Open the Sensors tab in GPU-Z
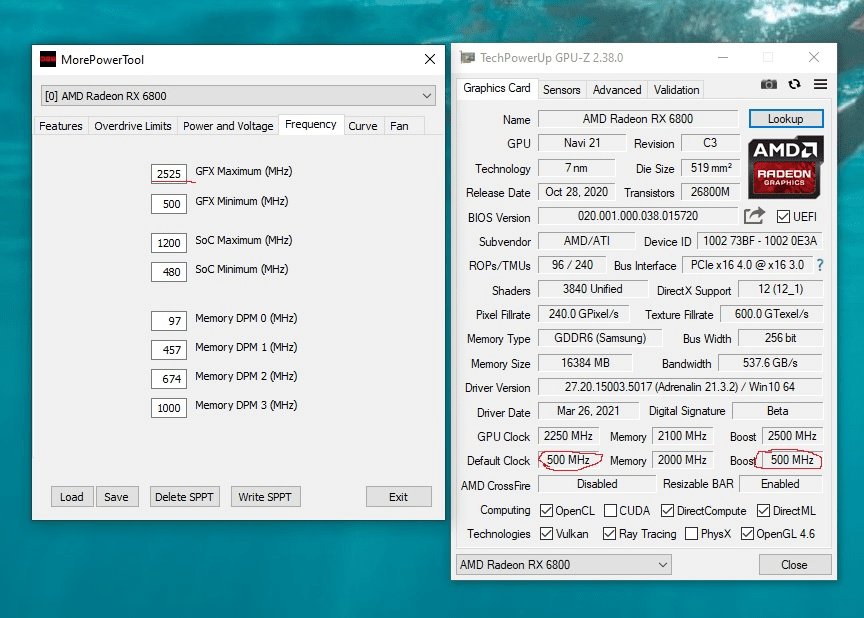This screenshot has height=618, width=864. click(561, 90)
